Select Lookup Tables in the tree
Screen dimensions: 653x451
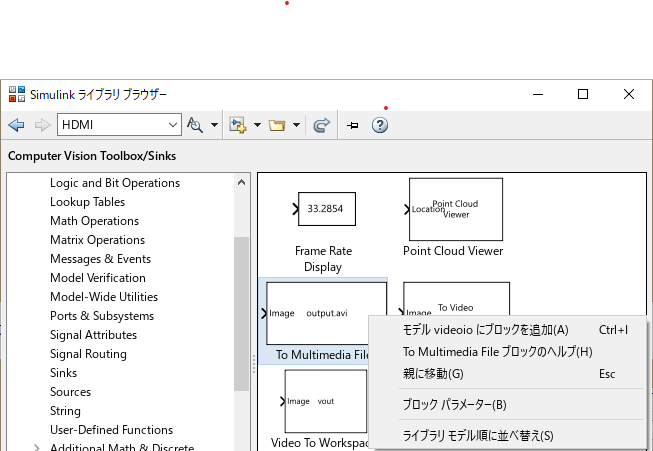pyautogui.click(x=87, y=202)
